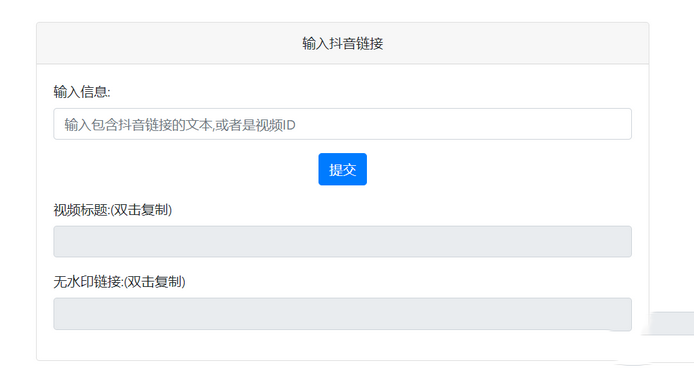
Task: Select the 视频标题 gray output field
Action: click(342, 241)
